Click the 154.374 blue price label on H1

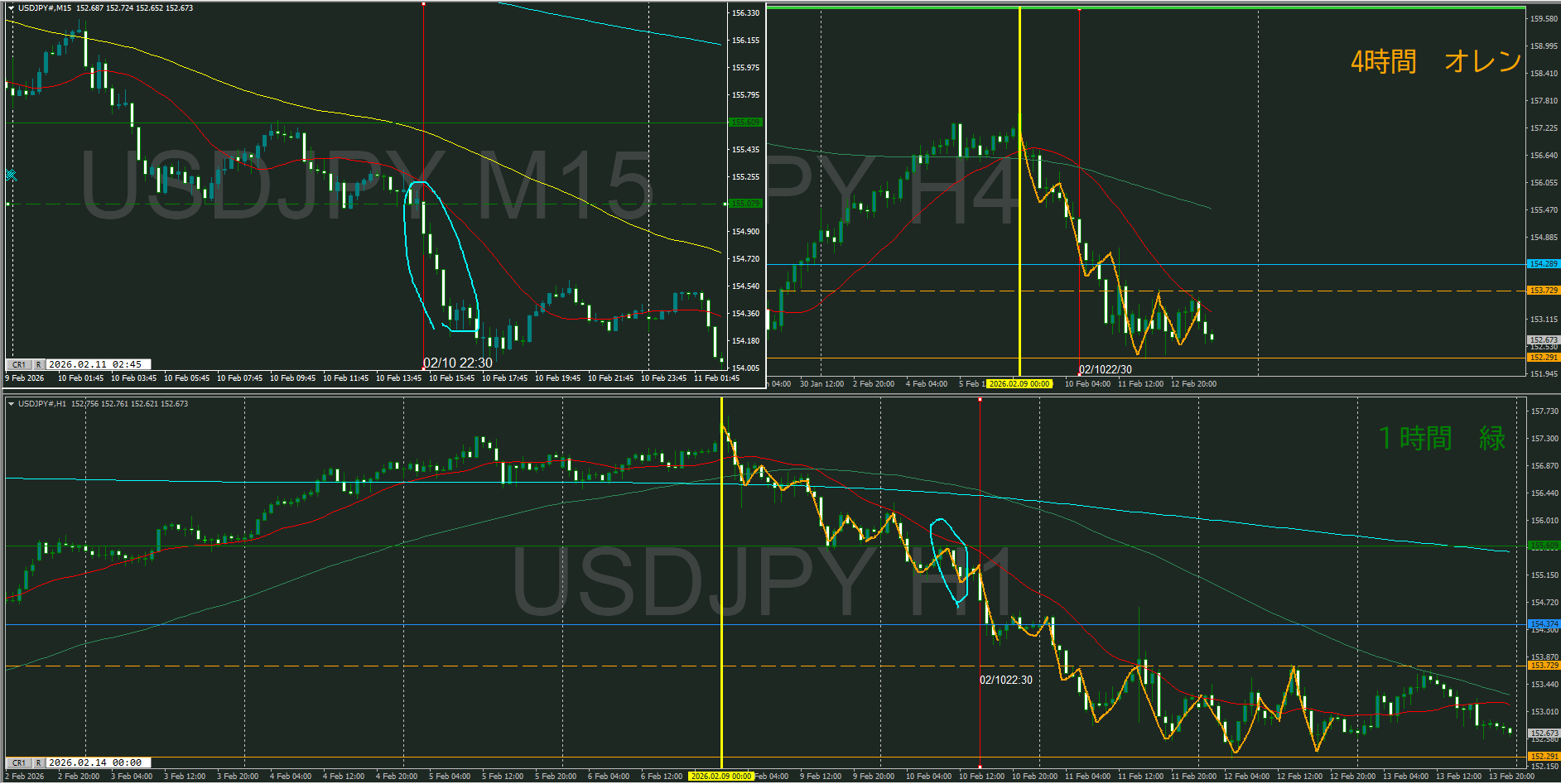coord(1543,623)
